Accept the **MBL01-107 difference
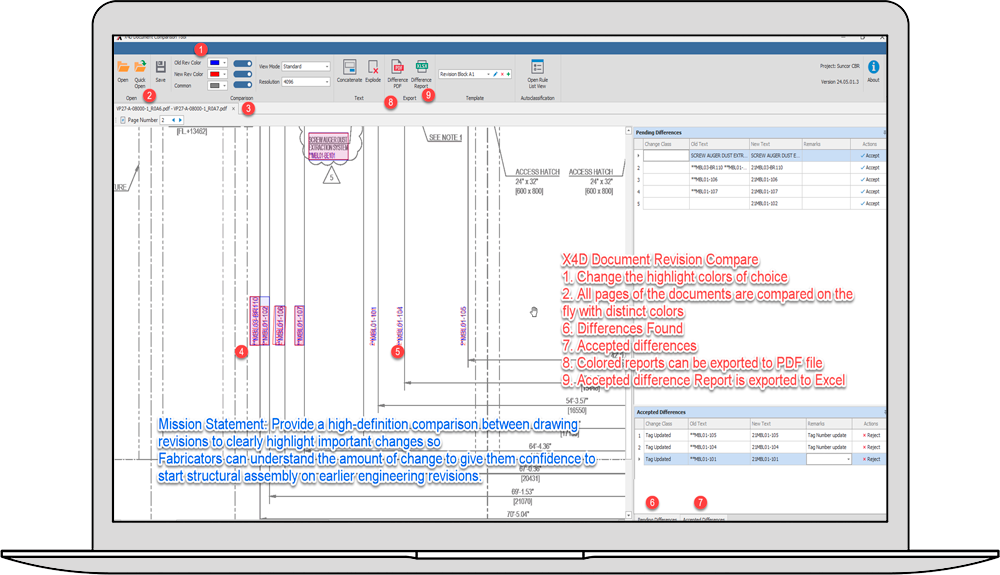 tap(869, 191)
